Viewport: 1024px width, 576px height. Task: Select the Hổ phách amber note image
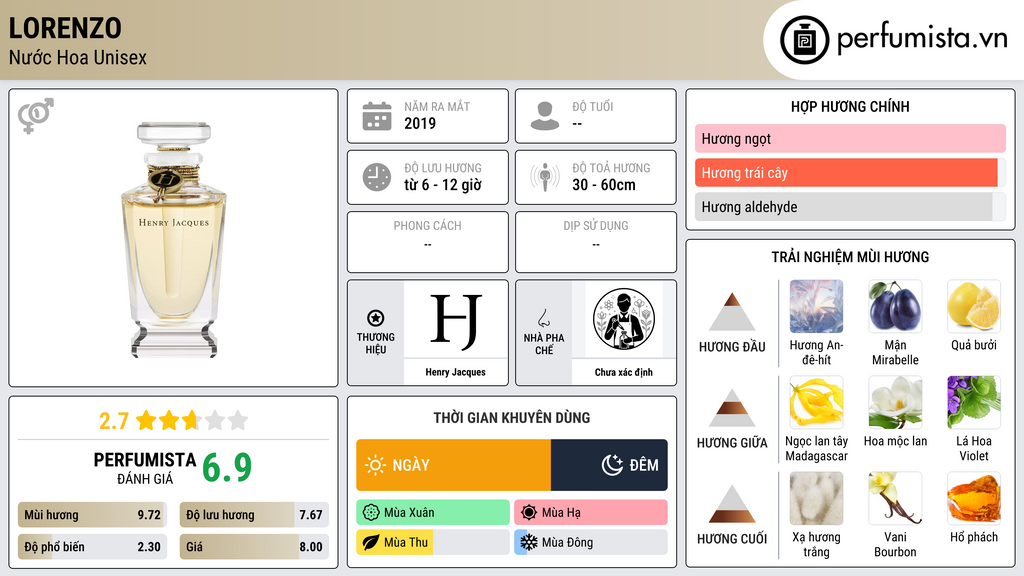[x=974, y=498]
